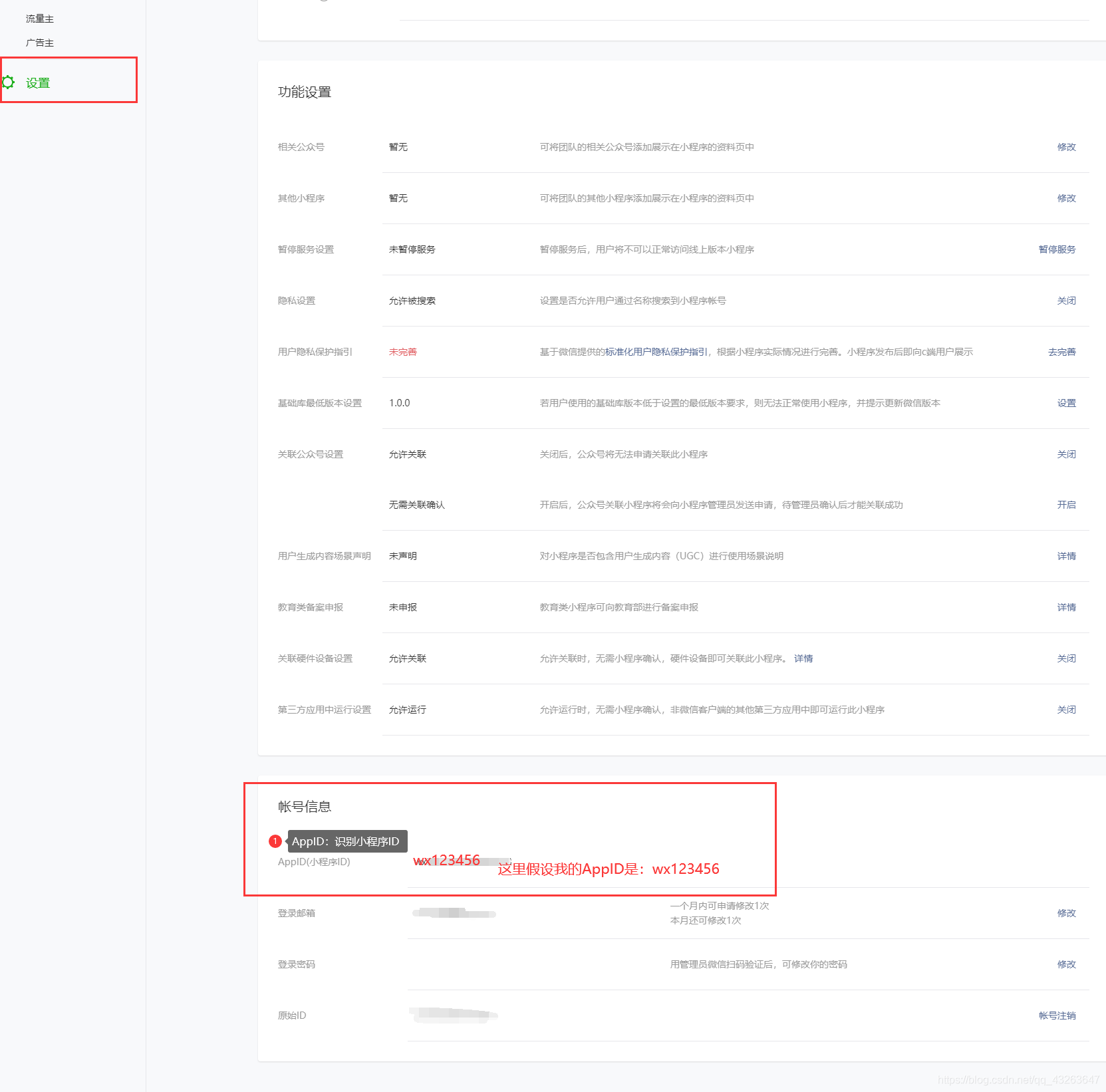This screenshot has width=1106, height=1092.
Task: Click the 登录邮箱 label
Action: 297,913
